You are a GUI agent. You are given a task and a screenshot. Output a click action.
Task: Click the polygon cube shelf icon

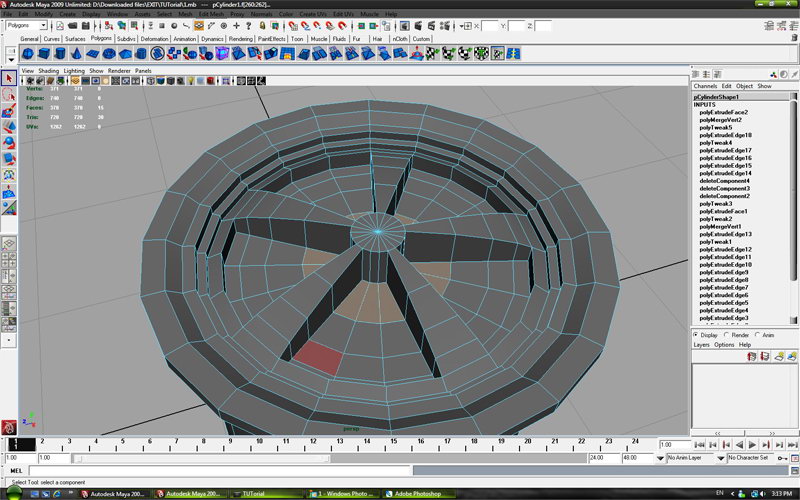tap(45, 53)
